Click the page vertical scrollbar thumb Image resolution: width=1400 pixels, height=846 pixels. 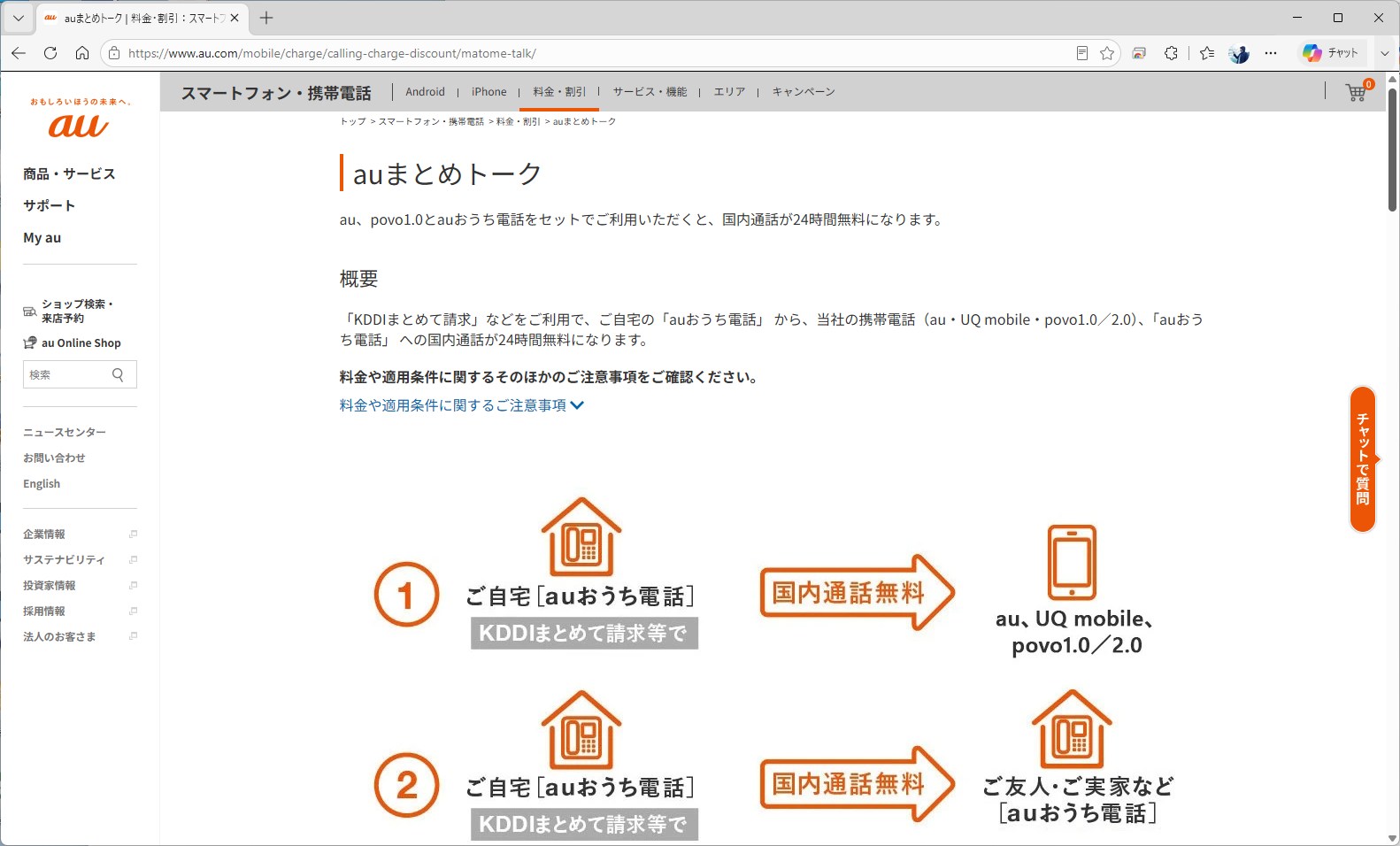1392,150
